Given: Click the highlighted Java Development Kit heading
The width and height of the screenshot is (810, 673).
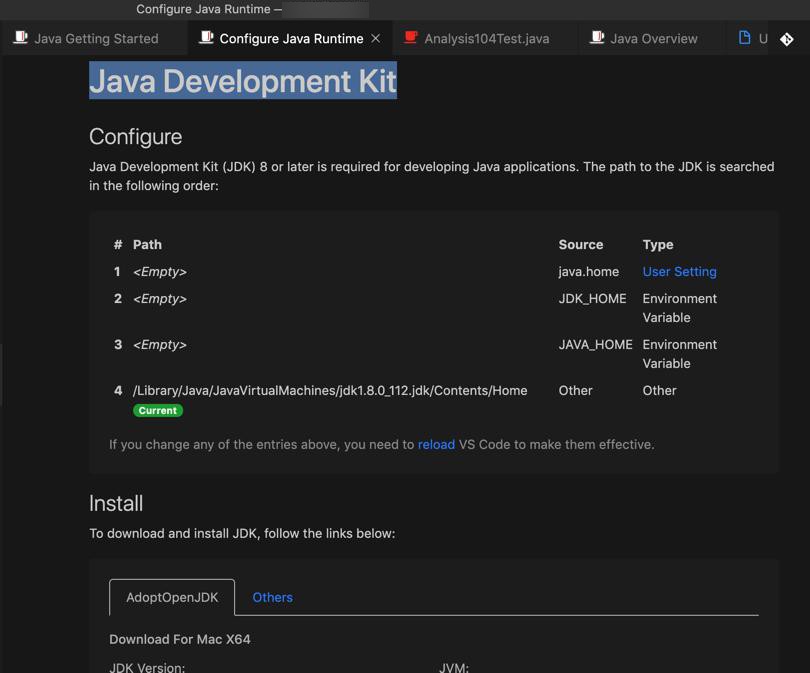Looking at the screenshot, I should point(243,81).
